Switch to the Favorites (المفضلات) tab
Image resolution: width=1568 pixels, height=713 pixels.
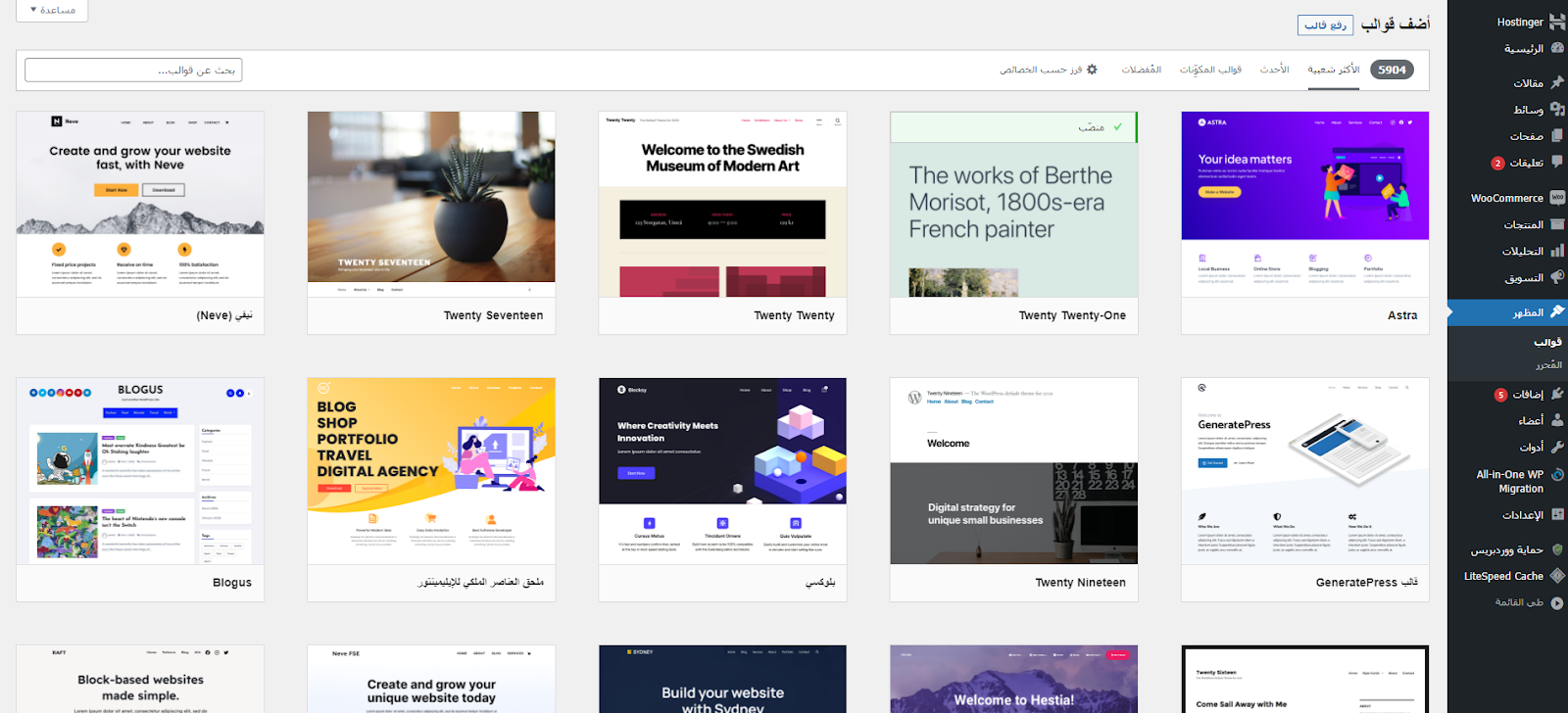1141,70
